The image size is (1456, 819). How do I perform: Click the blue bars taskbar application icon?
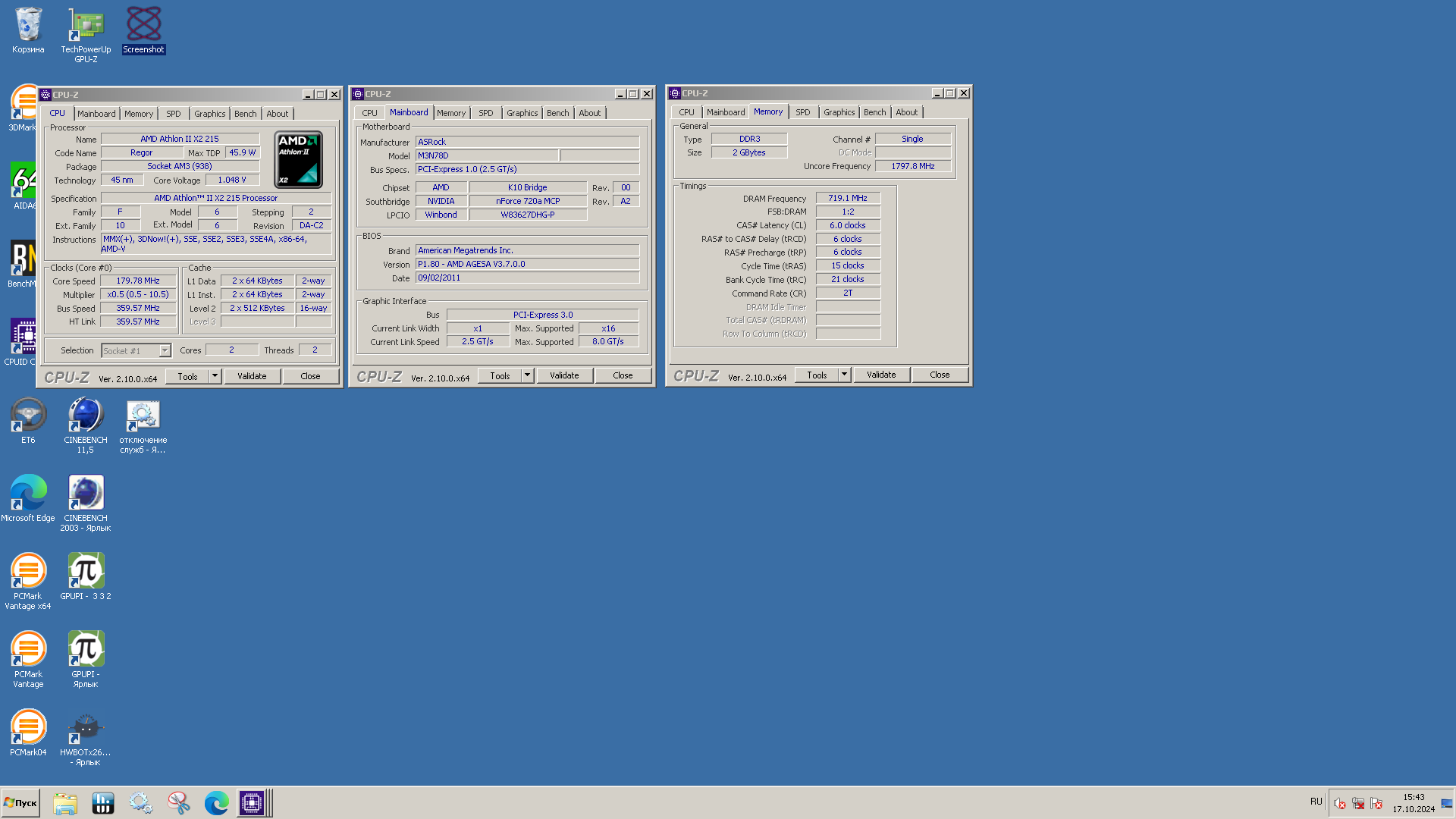(x=103, y=802)
